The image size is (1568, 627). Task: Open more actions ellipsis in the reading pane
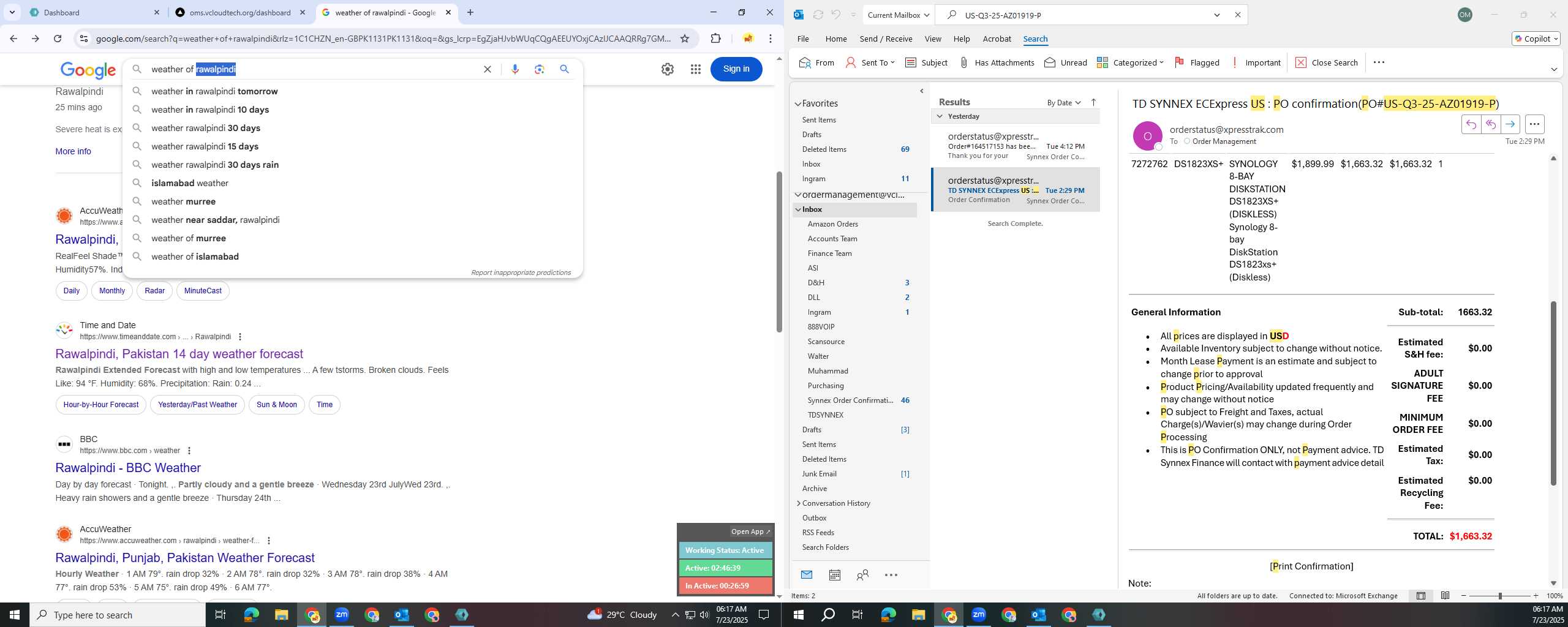coord(1534,124)
